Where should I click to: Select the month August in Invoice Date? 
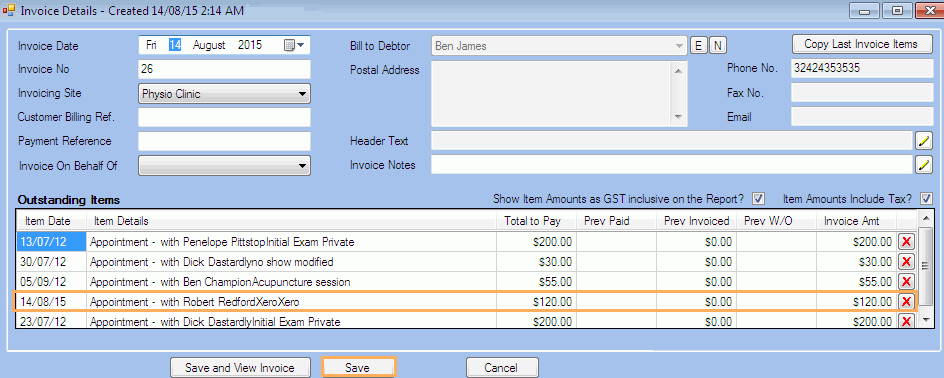point(209,45)
